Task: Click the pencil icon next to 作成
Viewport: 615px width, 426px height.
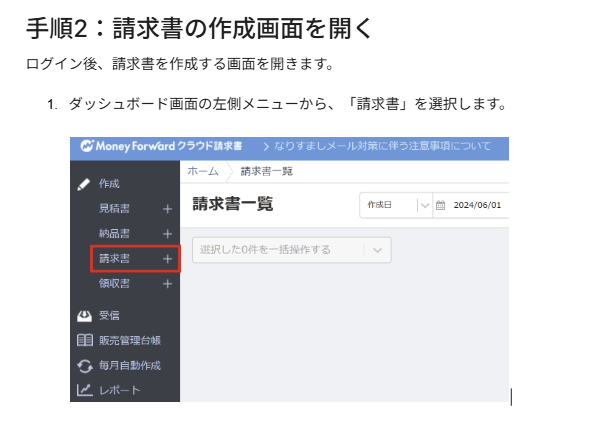Action: pyautogui.click(x=84, y=184)
